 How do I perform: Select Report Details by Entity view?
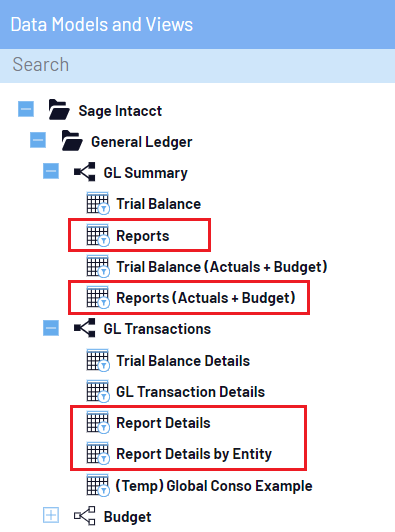pyautogui.click(x=194, y=454)
